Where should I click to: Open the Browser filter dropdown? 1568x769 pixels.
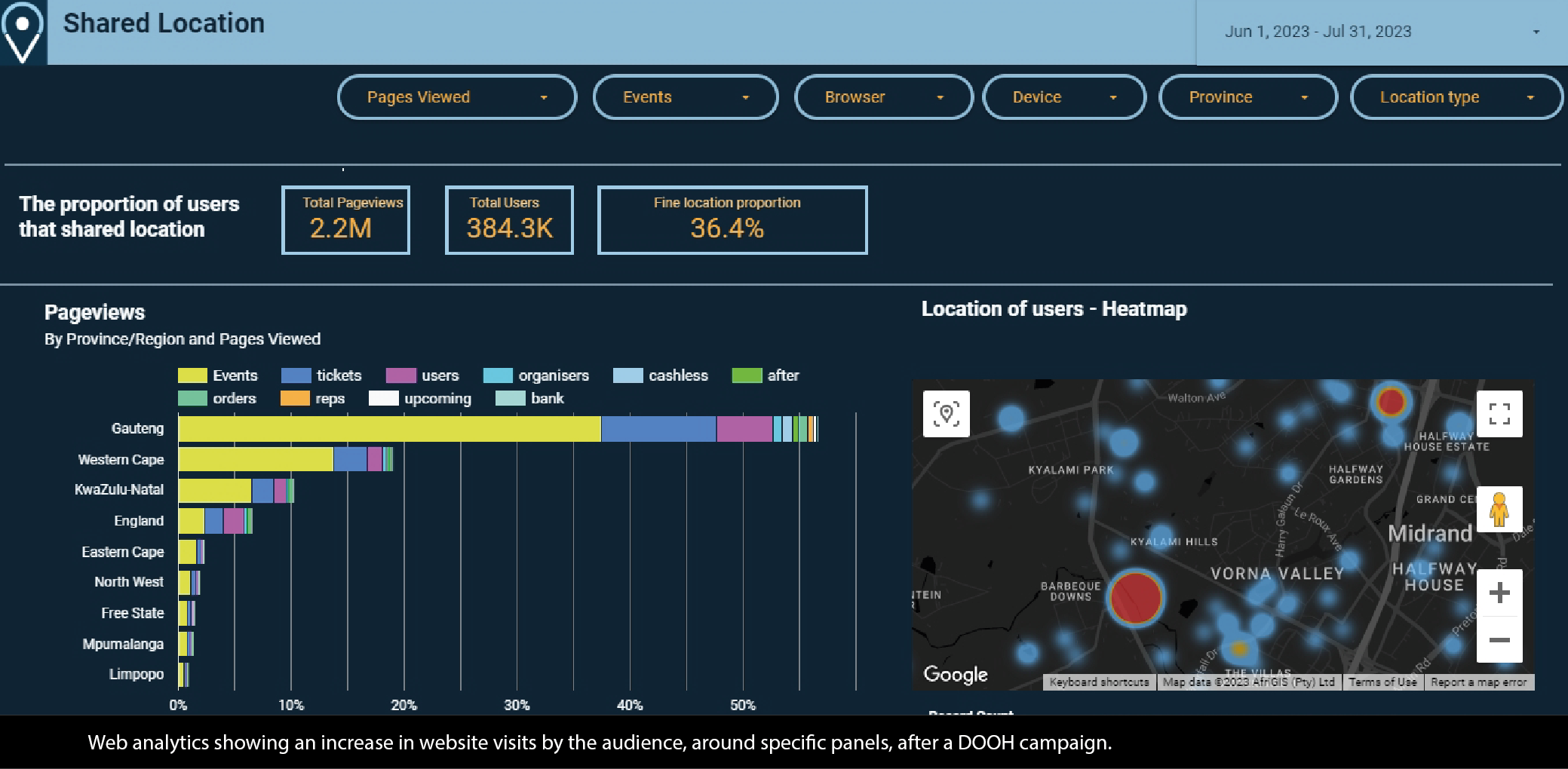(x=884, y=97)
